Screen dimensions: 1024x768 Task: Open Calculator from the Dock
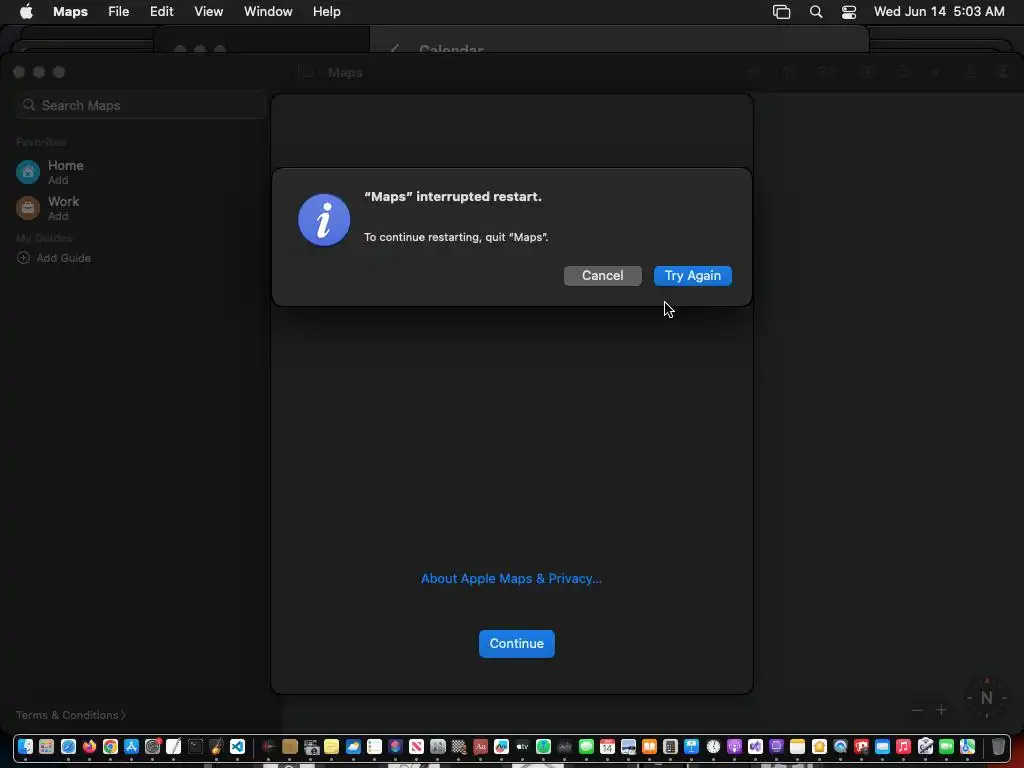(670, 746)
